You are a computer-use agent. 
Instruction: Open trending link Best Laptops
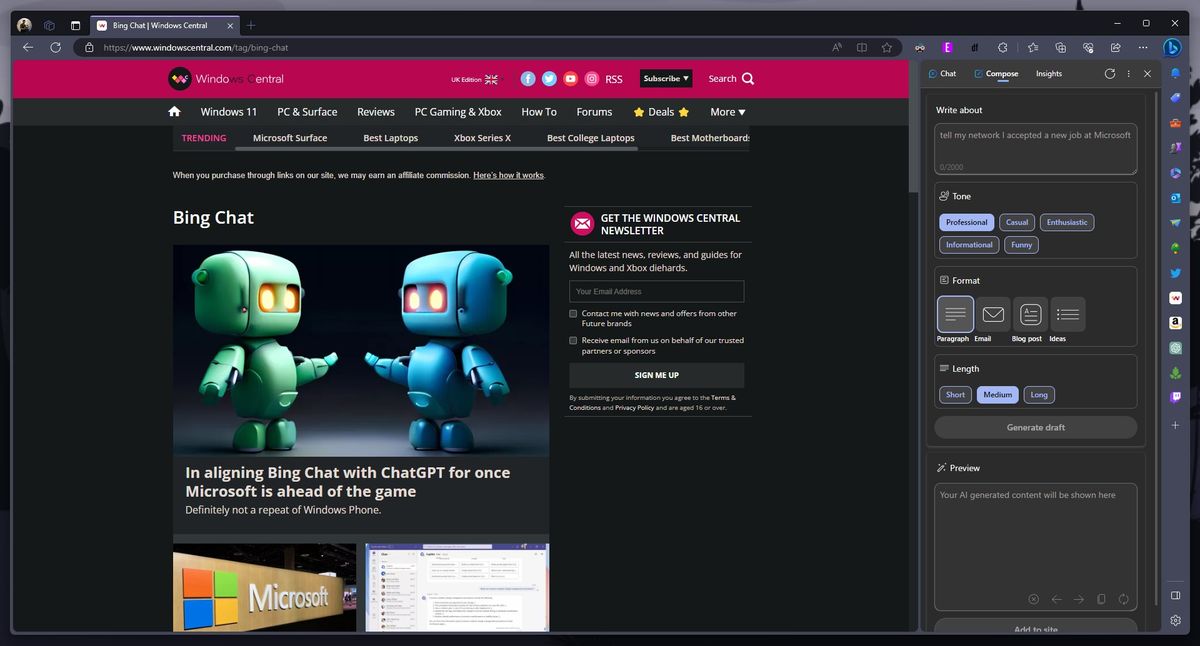[x=391, y=138]
